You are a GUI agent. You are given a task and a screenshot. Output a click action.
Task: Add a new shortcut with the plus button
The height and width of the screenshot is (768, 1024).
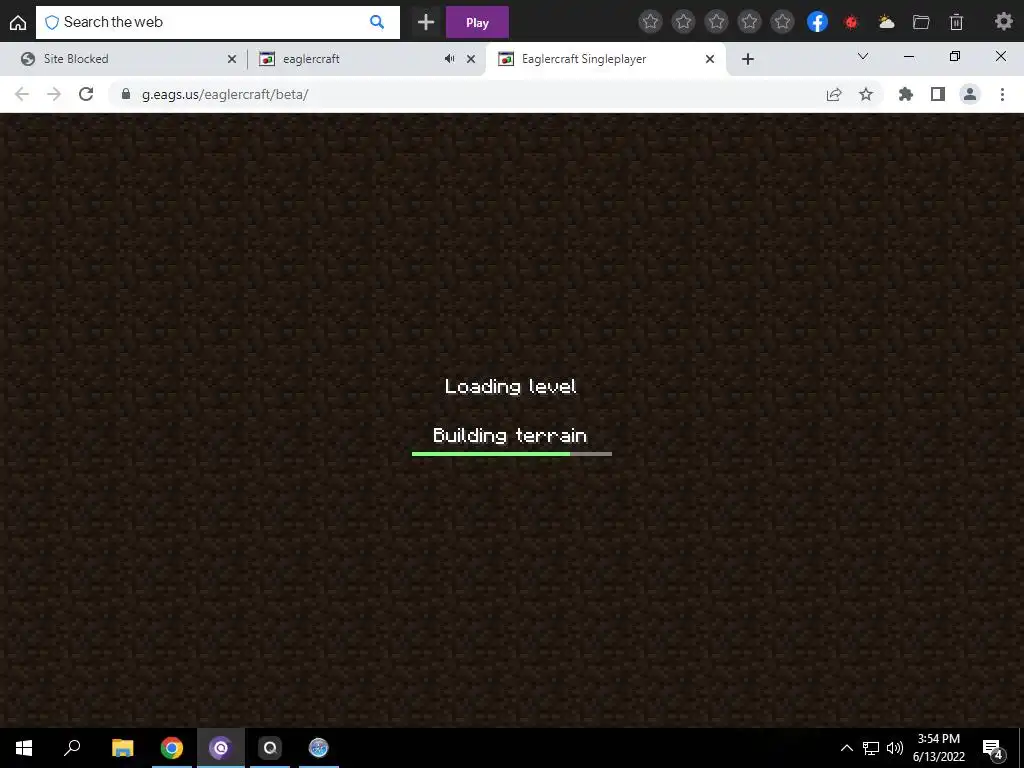pos(426,22)
